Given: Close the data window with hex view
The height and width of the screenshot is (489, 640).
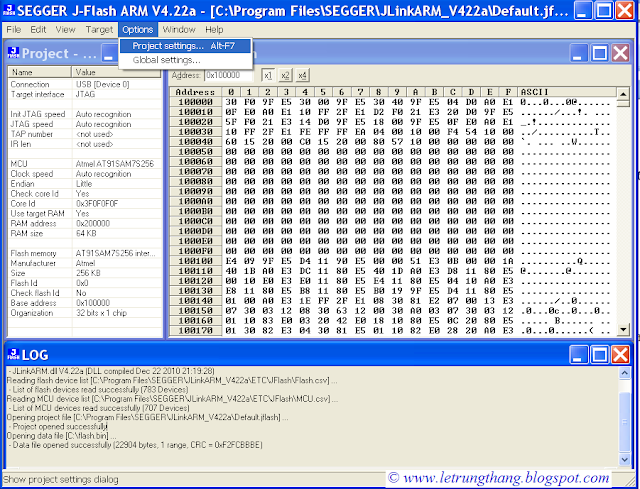Looking at the screenshot, I should point(620,53).
